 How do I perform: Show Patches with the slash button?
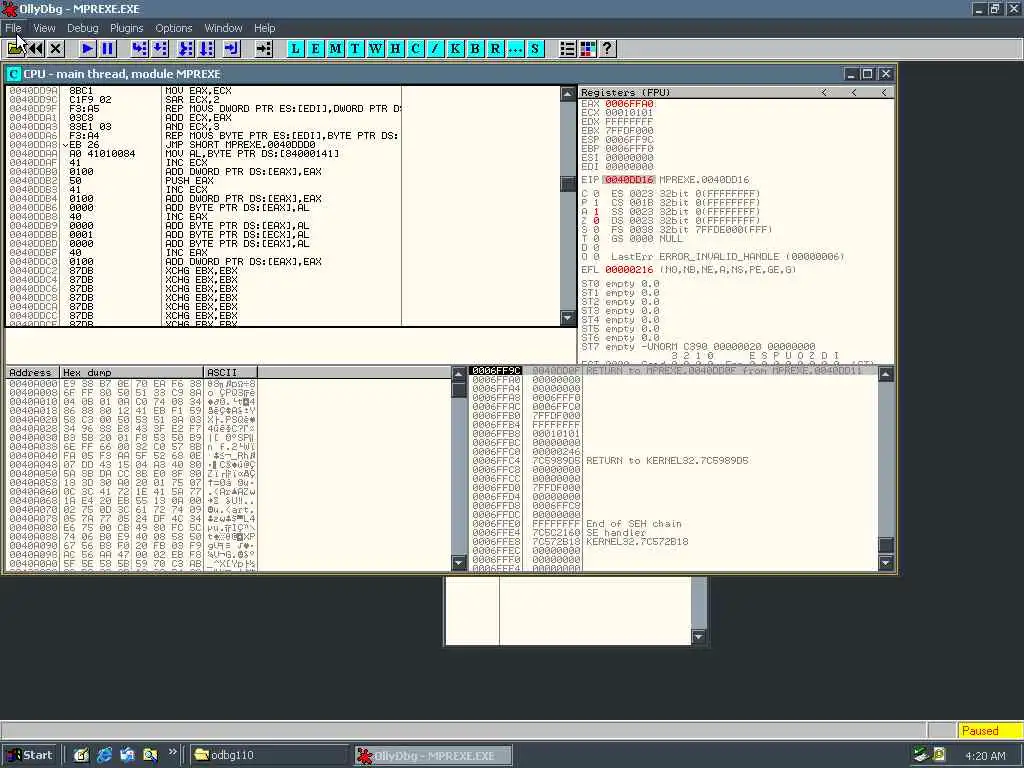(x=435, y=48)
